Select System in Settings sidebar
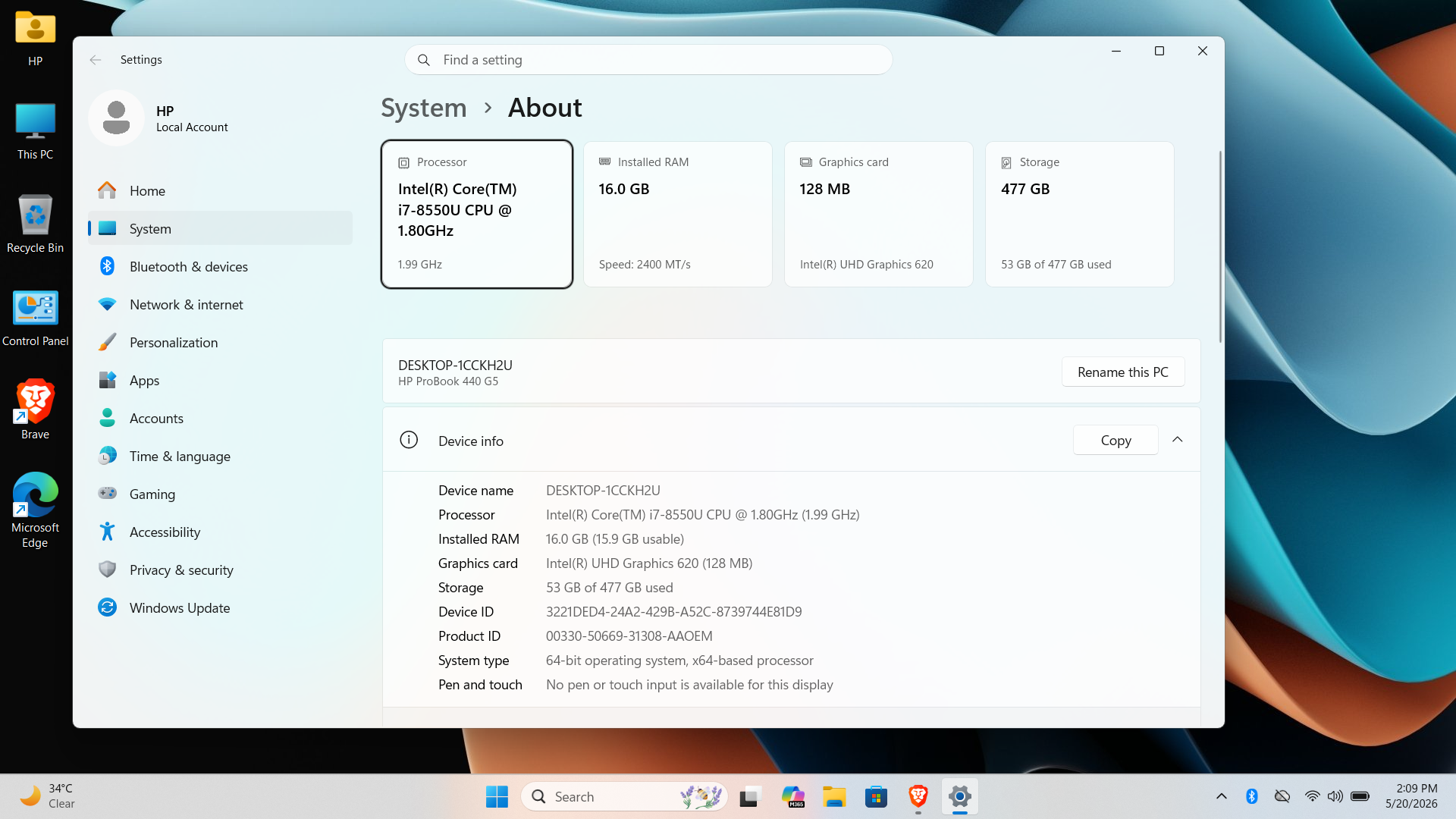 [220, 229]
